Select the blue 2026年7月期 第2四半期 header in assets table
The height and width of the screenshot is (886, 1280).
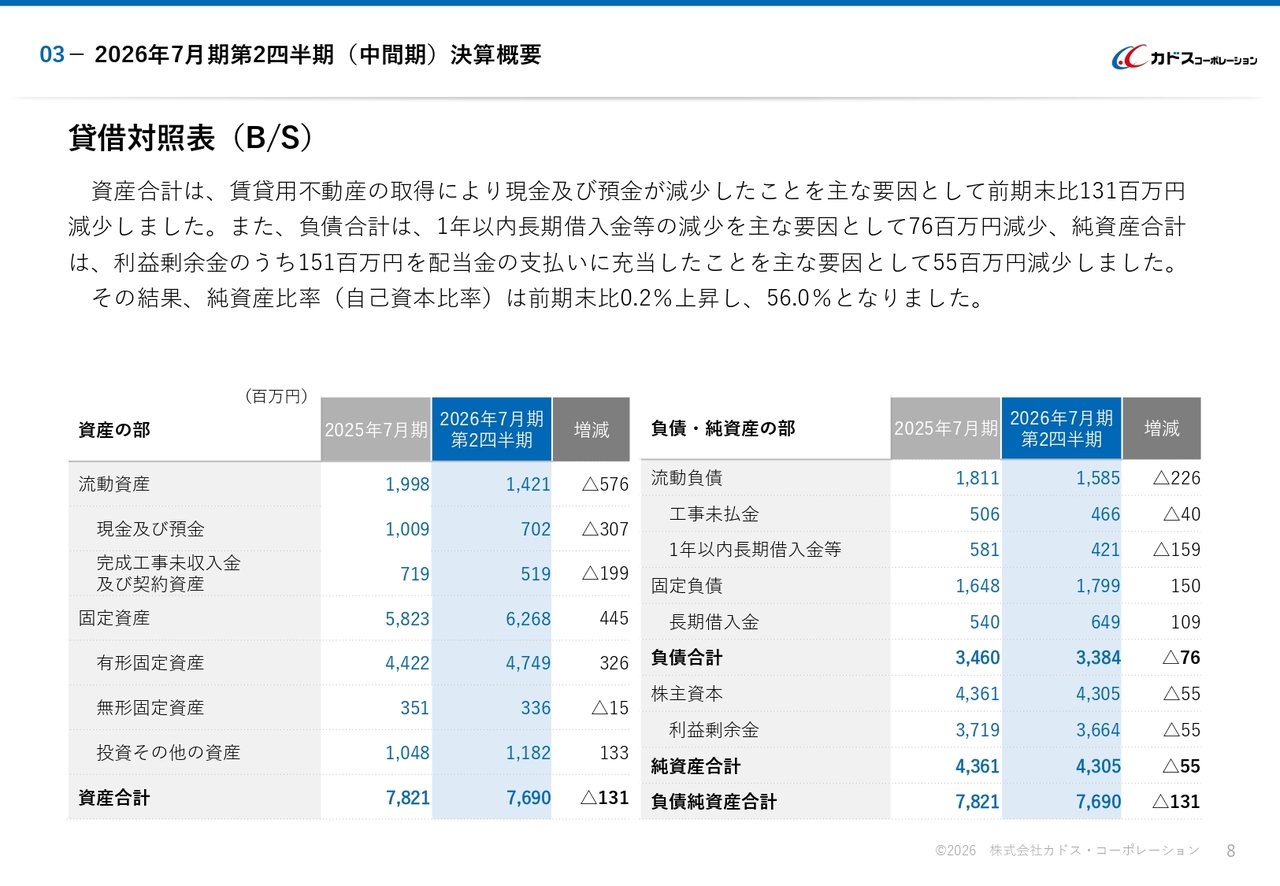click(x=491, y=429)
